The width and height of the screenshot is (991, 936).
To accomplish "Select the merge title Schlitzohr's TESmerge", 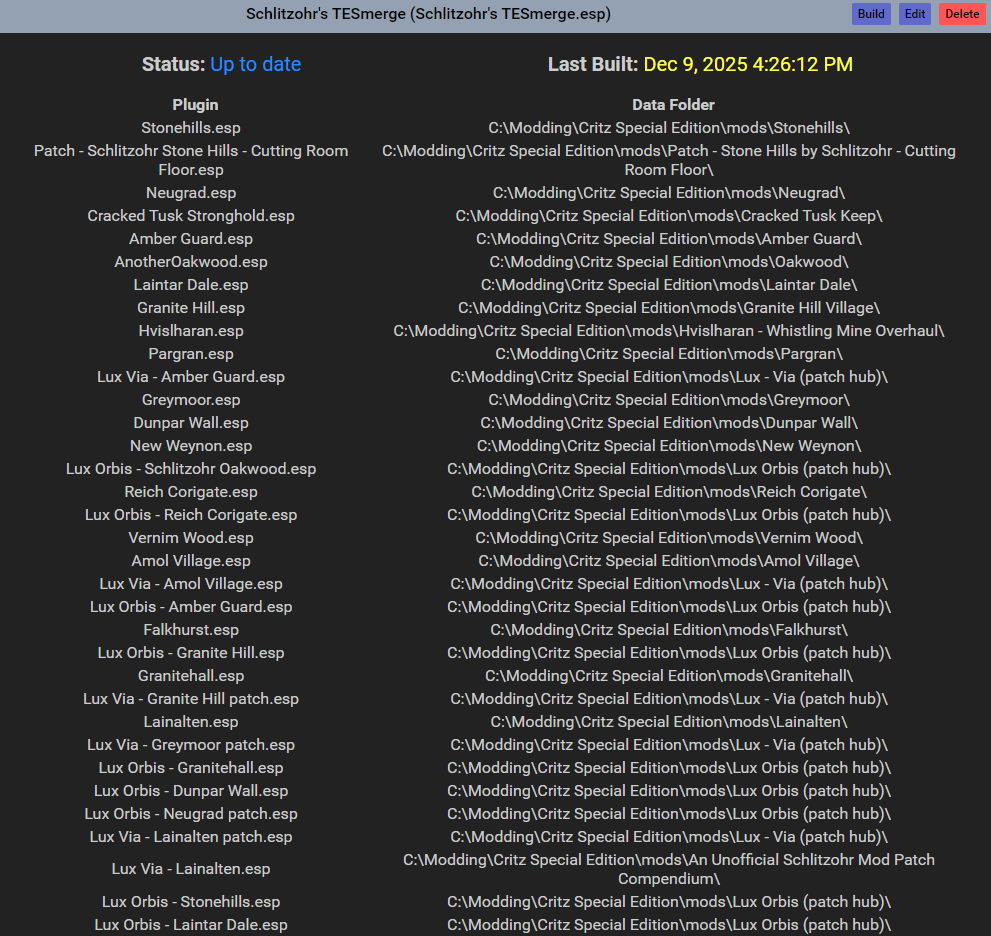I will (x=429, y=14).
